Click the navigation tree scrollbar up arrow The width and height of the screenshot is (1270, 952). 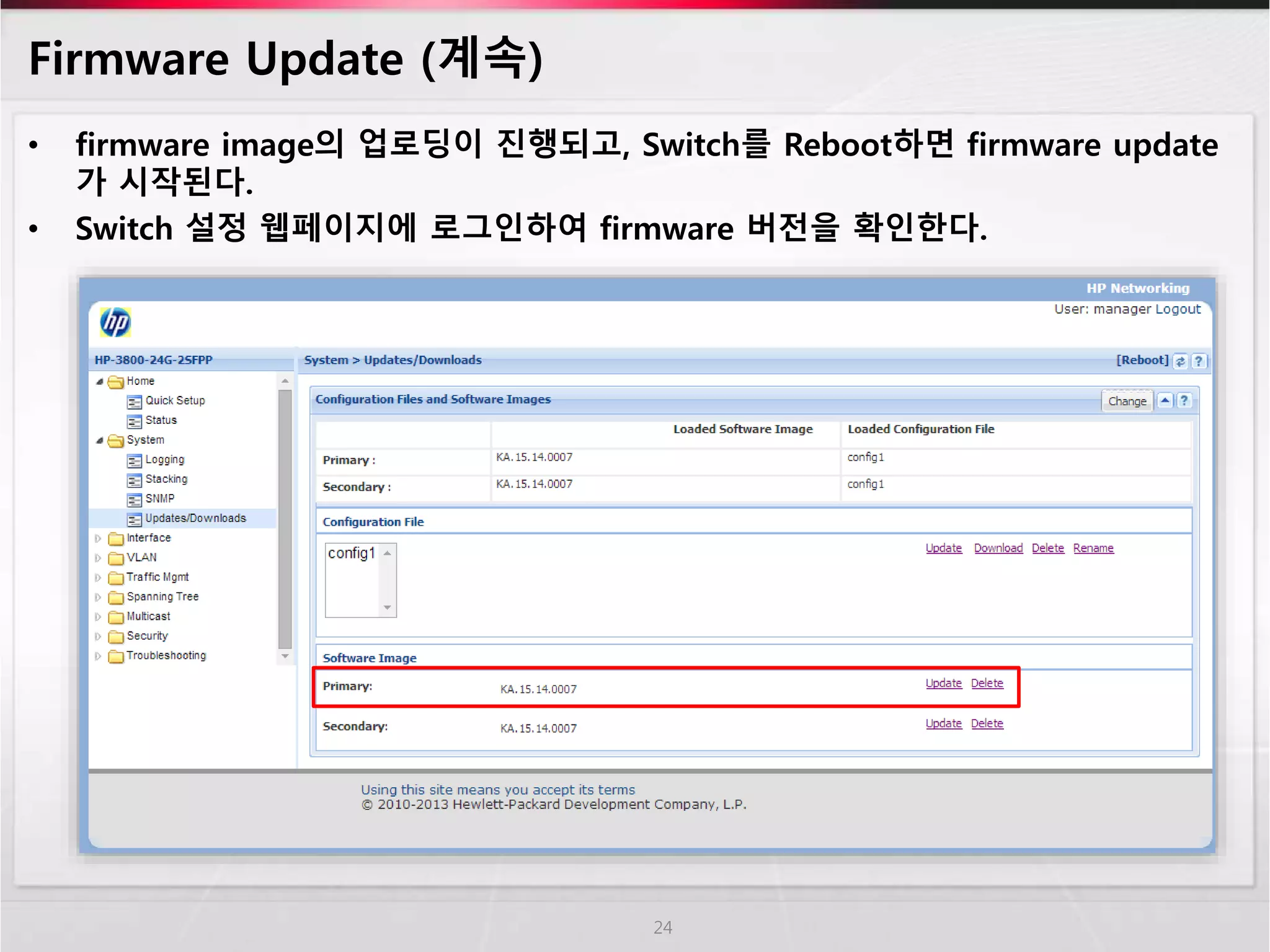point(285,381)
